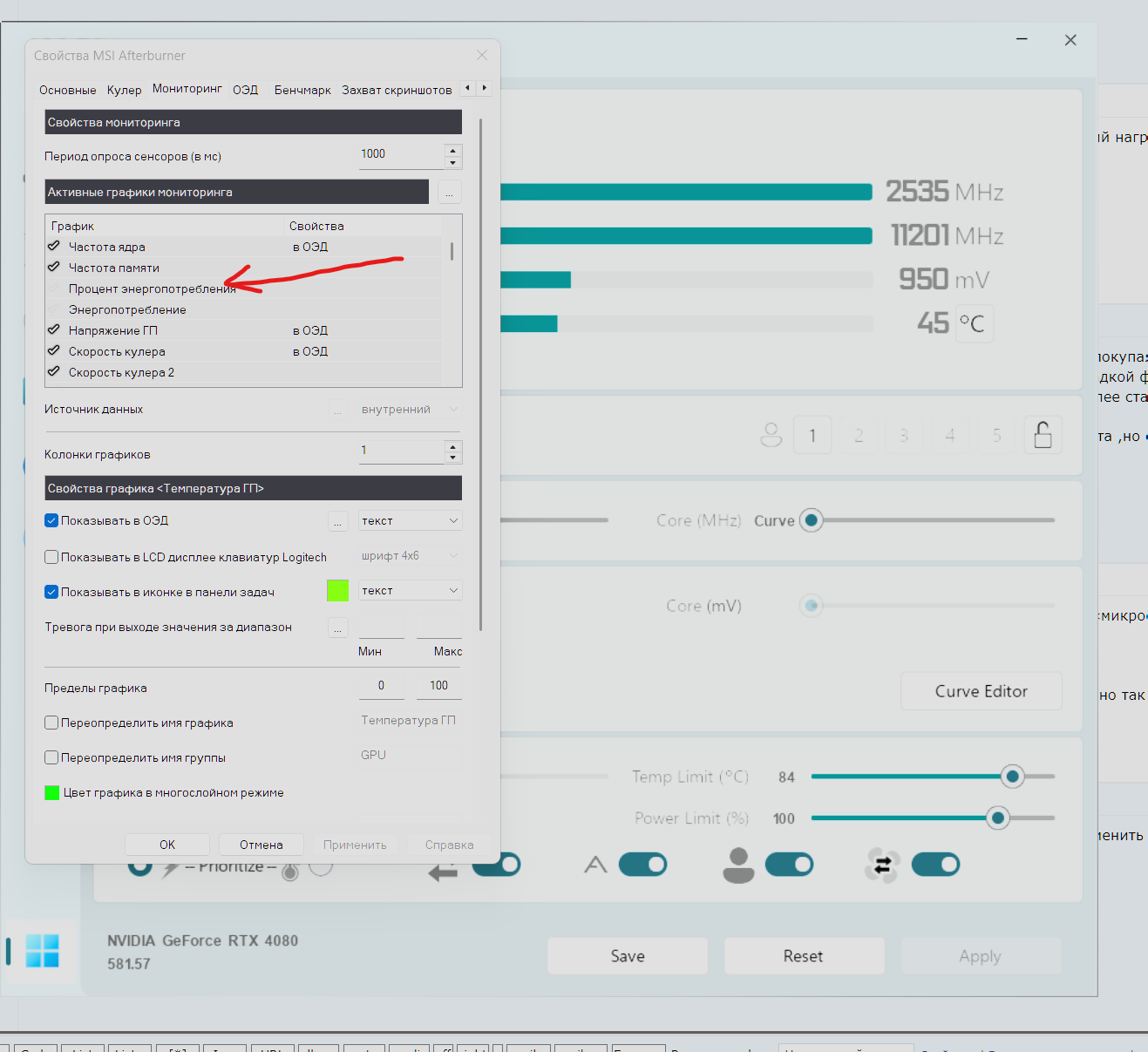Enable the Энергопотребление graph checkmark
This screenshot has height=1052, width=1148.
[54, 309]
